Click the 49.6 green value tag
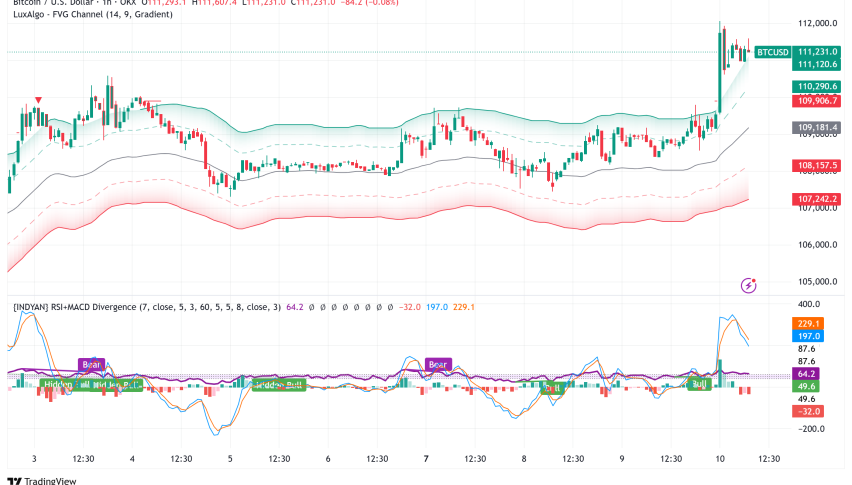This screenshot has height=485, width=852. 806,386
